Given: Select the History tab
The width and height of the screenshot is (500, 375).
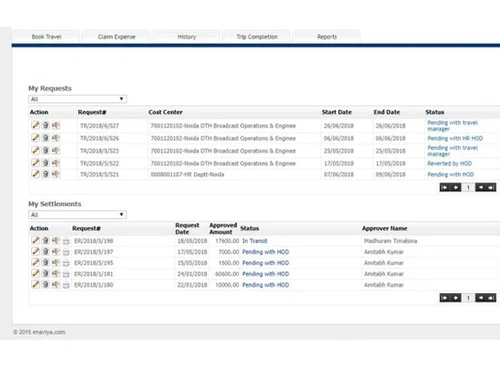Looking at the screenshot, I should pyautogui.click(x=186, y=37).
